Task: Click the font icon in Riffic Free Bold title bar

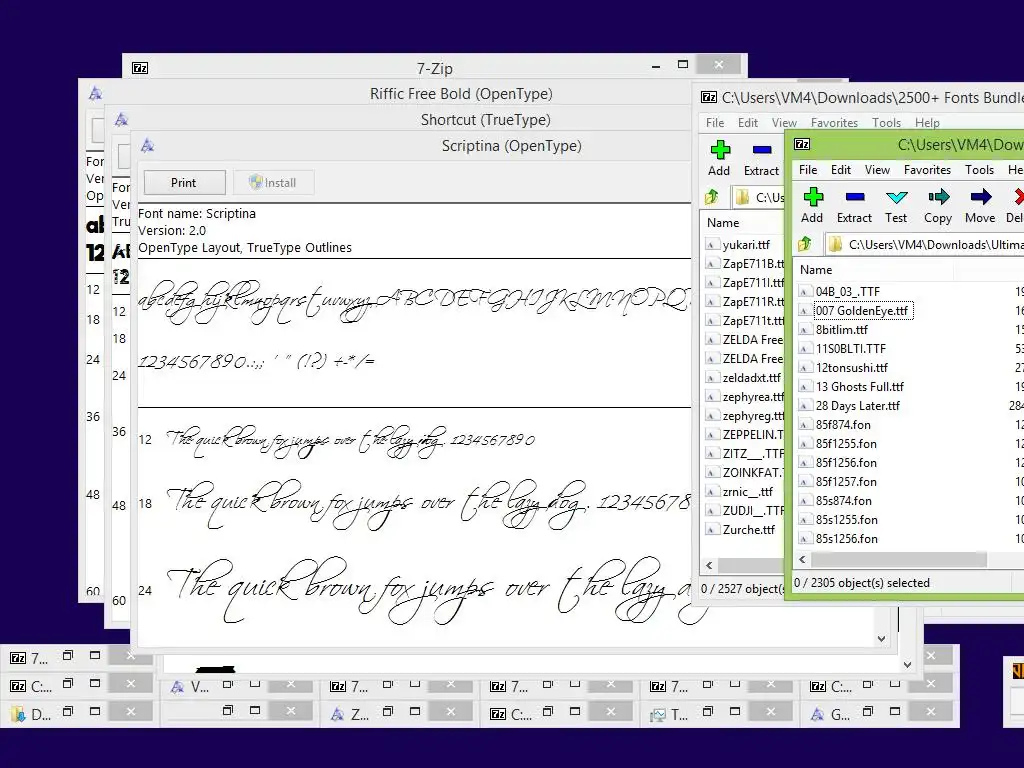Action: click(x=95, y=93)
